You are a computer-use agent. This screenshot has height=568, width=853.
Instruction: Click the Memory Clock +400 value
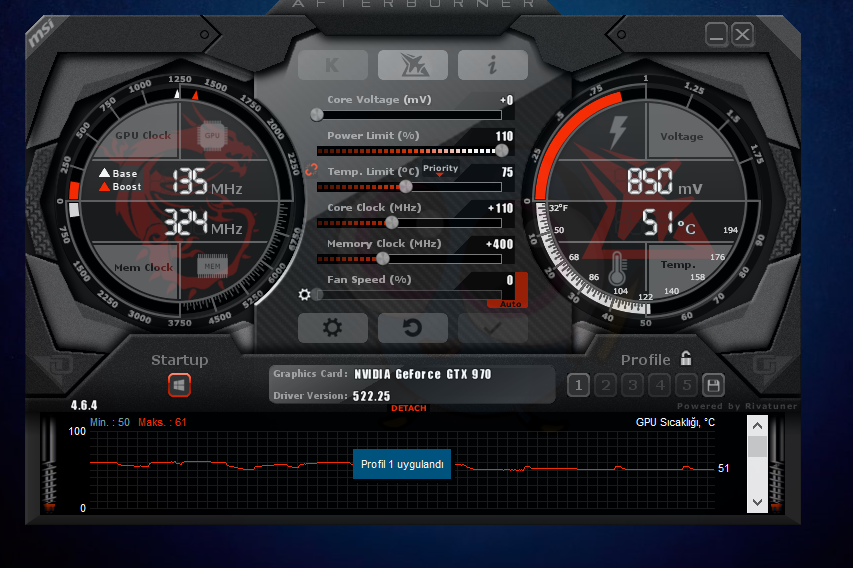click(499, 244)
